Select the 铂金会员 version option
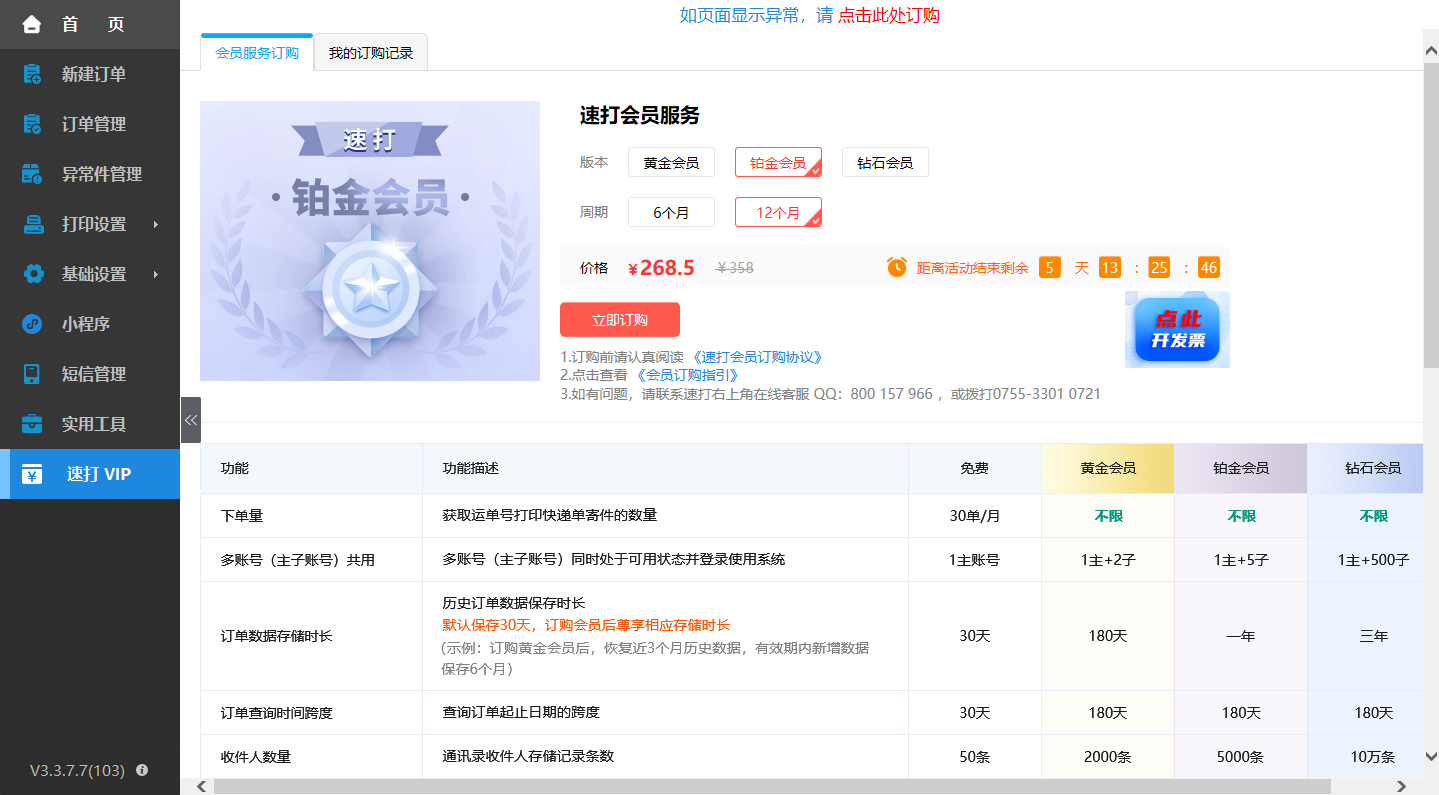This screenshot has height=795, width=1439. point(778,162)
